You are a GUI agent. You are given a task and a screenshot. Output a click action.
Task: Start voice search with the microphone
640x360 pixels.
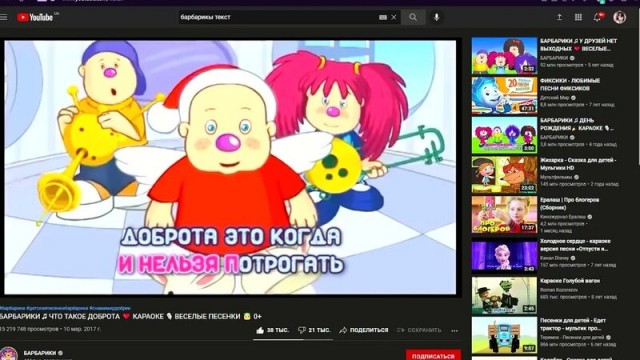(x=436, y=18)
